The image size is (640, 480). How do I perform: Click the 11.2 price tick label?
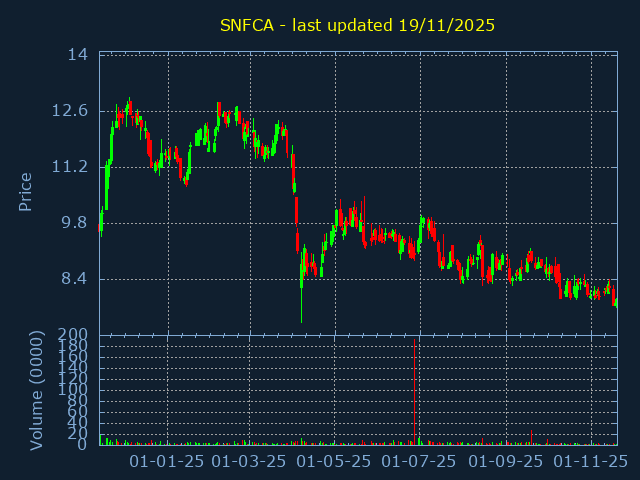[72, 166]
